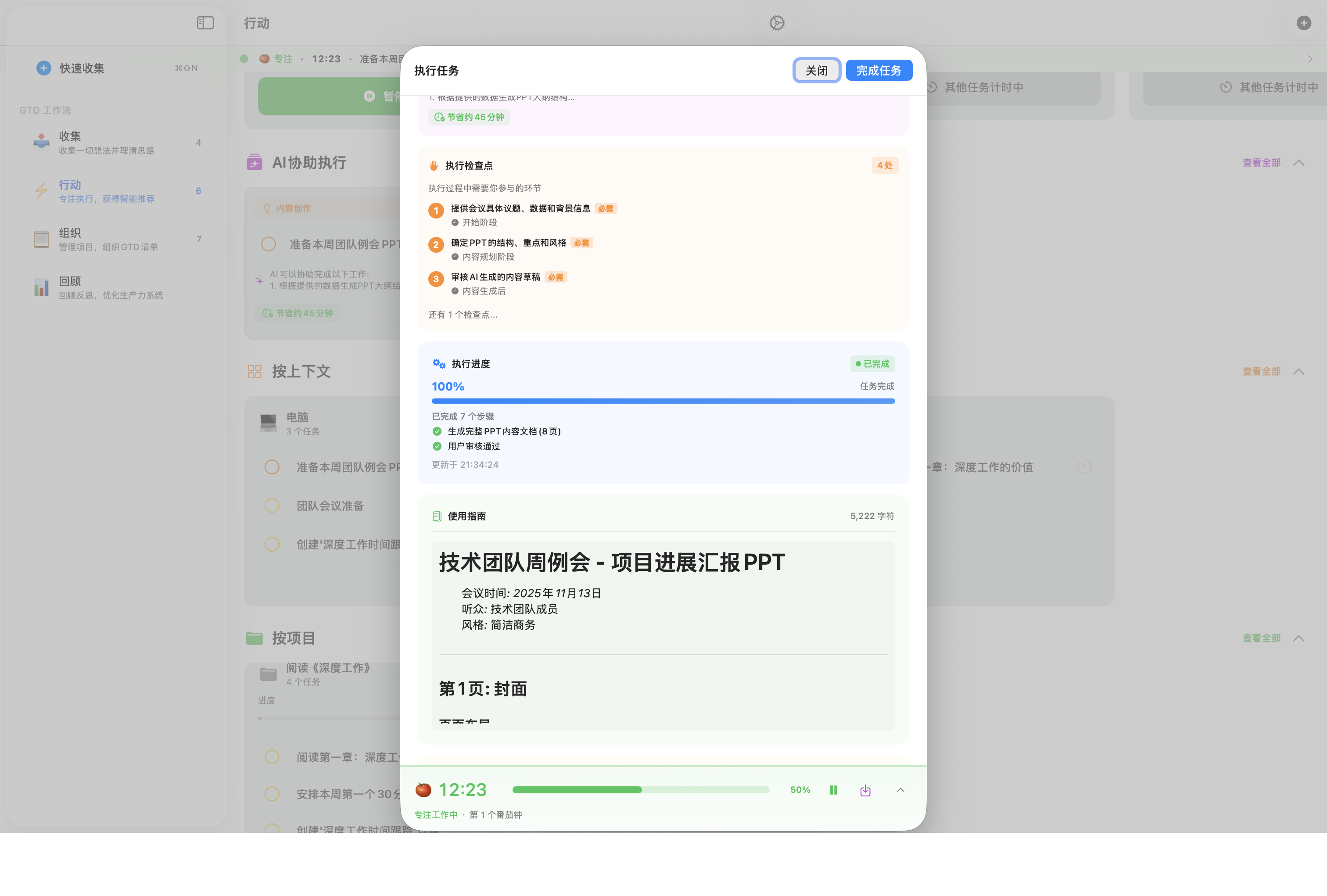Screen dimensions: 1327x896
Task: Expand 还有 1 个检查点 to show more
Action: [x=462, y=315]
